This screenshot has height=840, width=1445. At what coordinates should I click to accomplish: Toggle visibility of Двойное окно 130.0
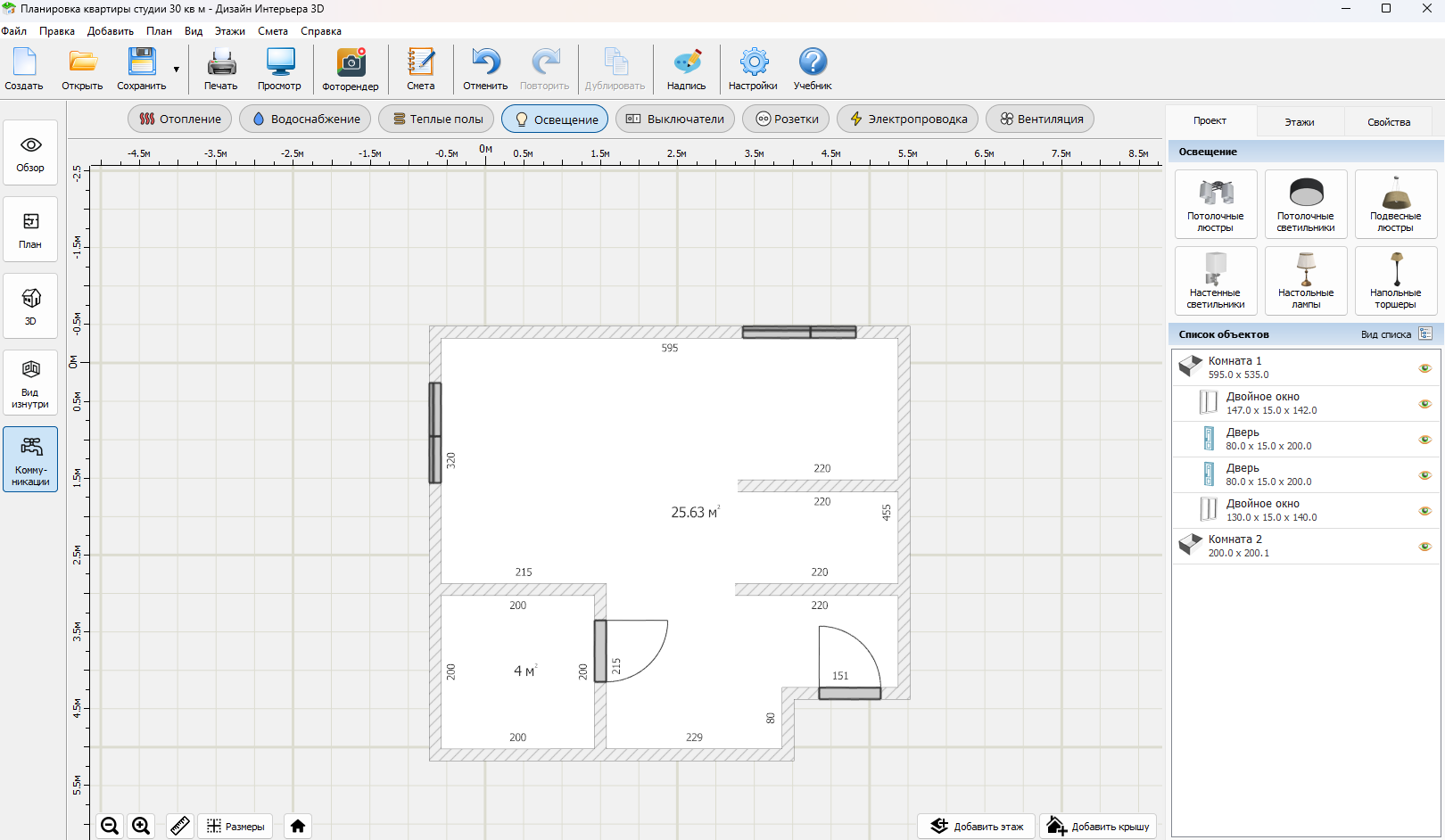coord(1424,511)
